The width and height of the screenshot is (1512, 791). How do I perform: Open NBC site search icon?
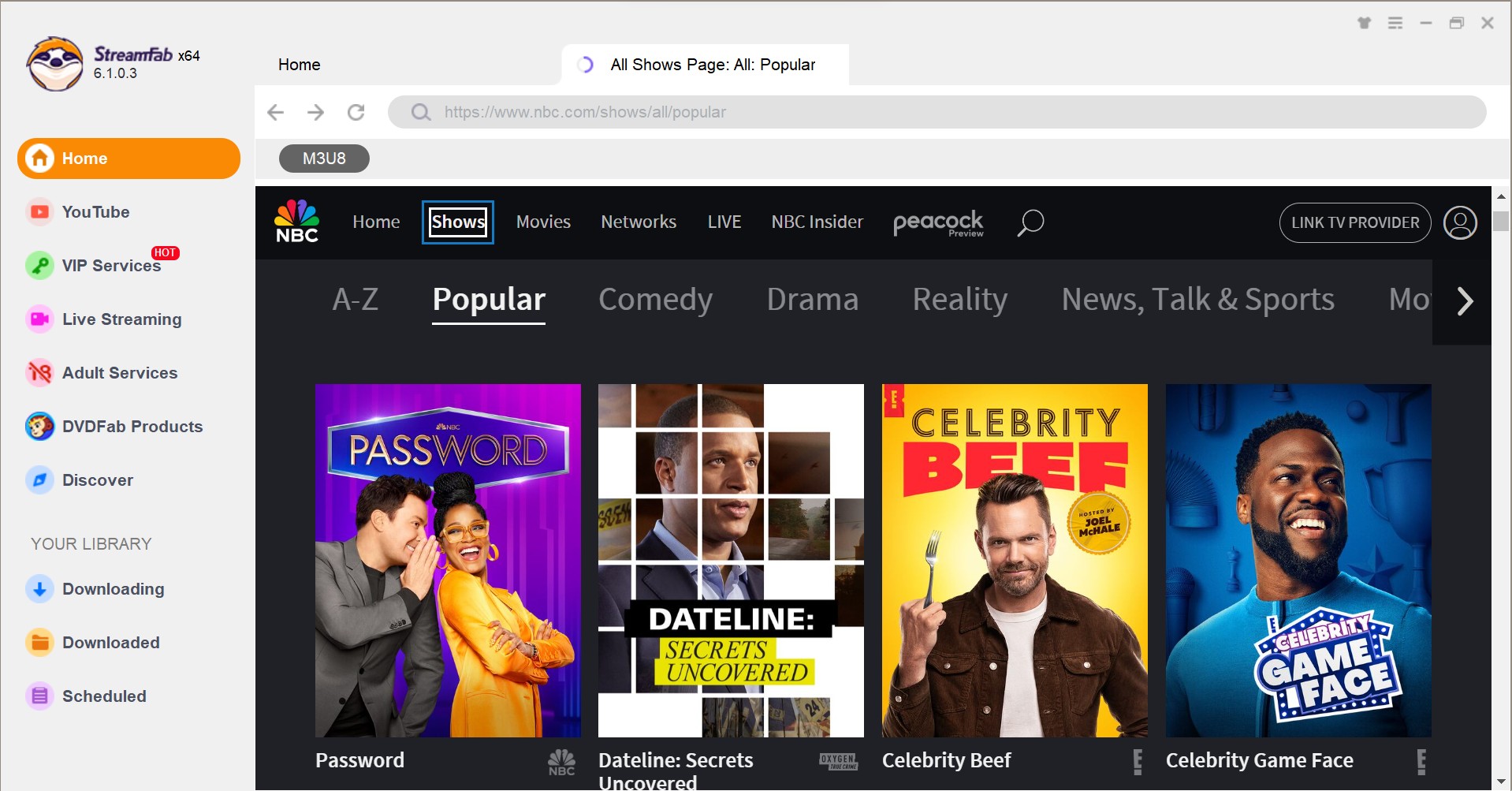click(1030, 223)
